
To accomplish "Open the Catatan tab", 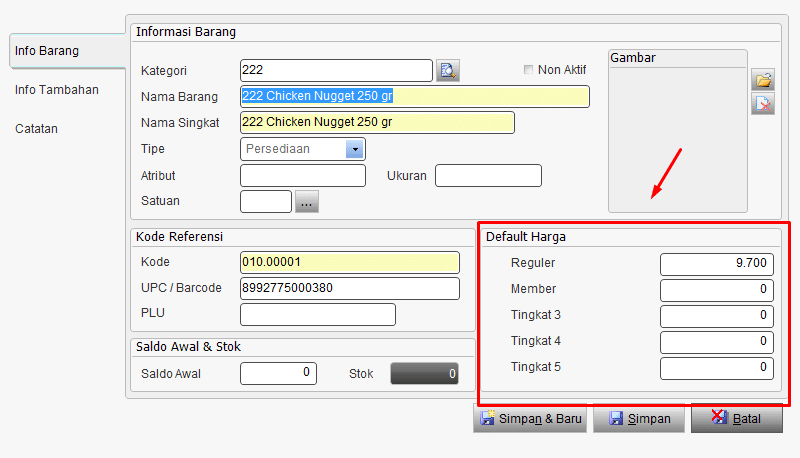I will point(36,129).
